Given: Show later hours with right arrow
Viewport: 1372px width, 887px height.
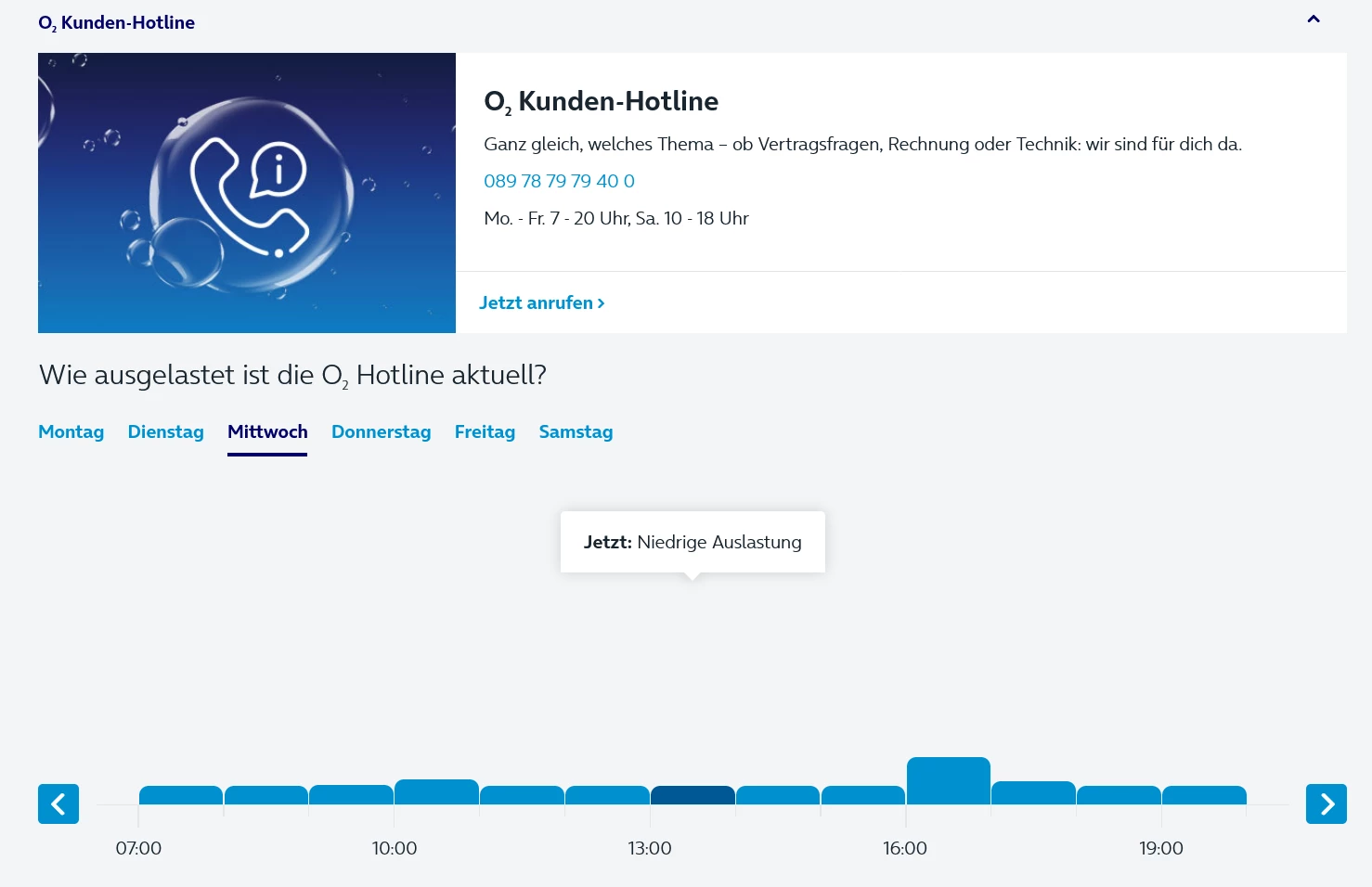Looking at the screenshot, I should 1327,803.
